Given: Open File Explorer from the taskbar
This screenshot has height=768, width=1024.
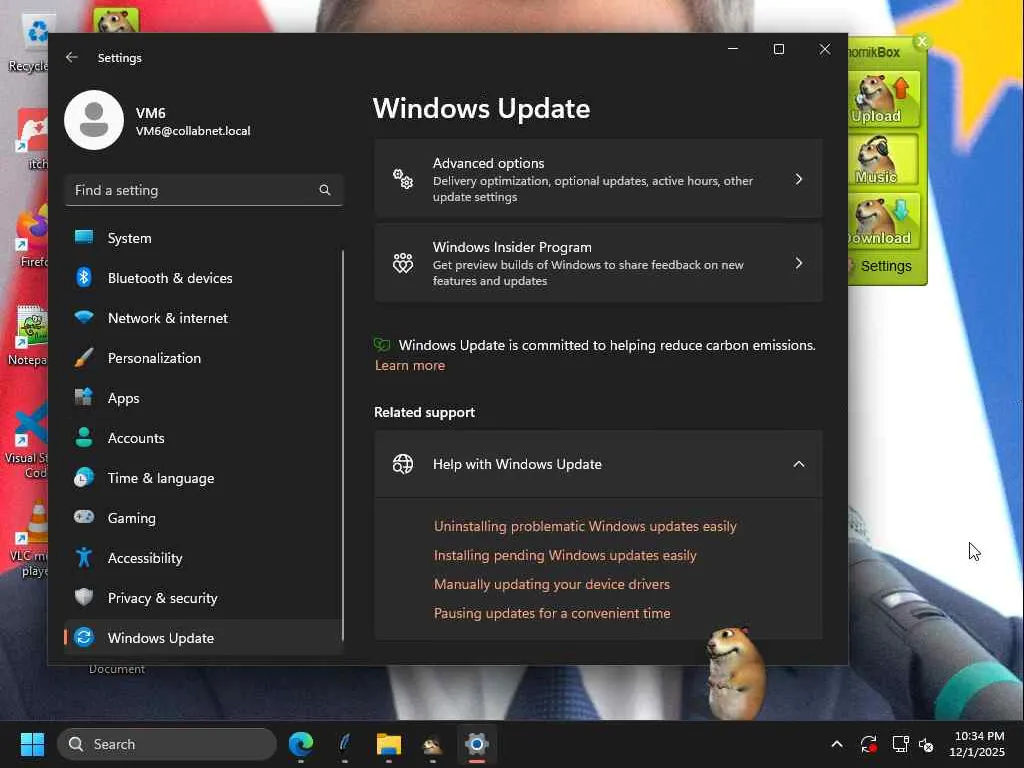Looking at the screenshot, I should click(389, 744).
